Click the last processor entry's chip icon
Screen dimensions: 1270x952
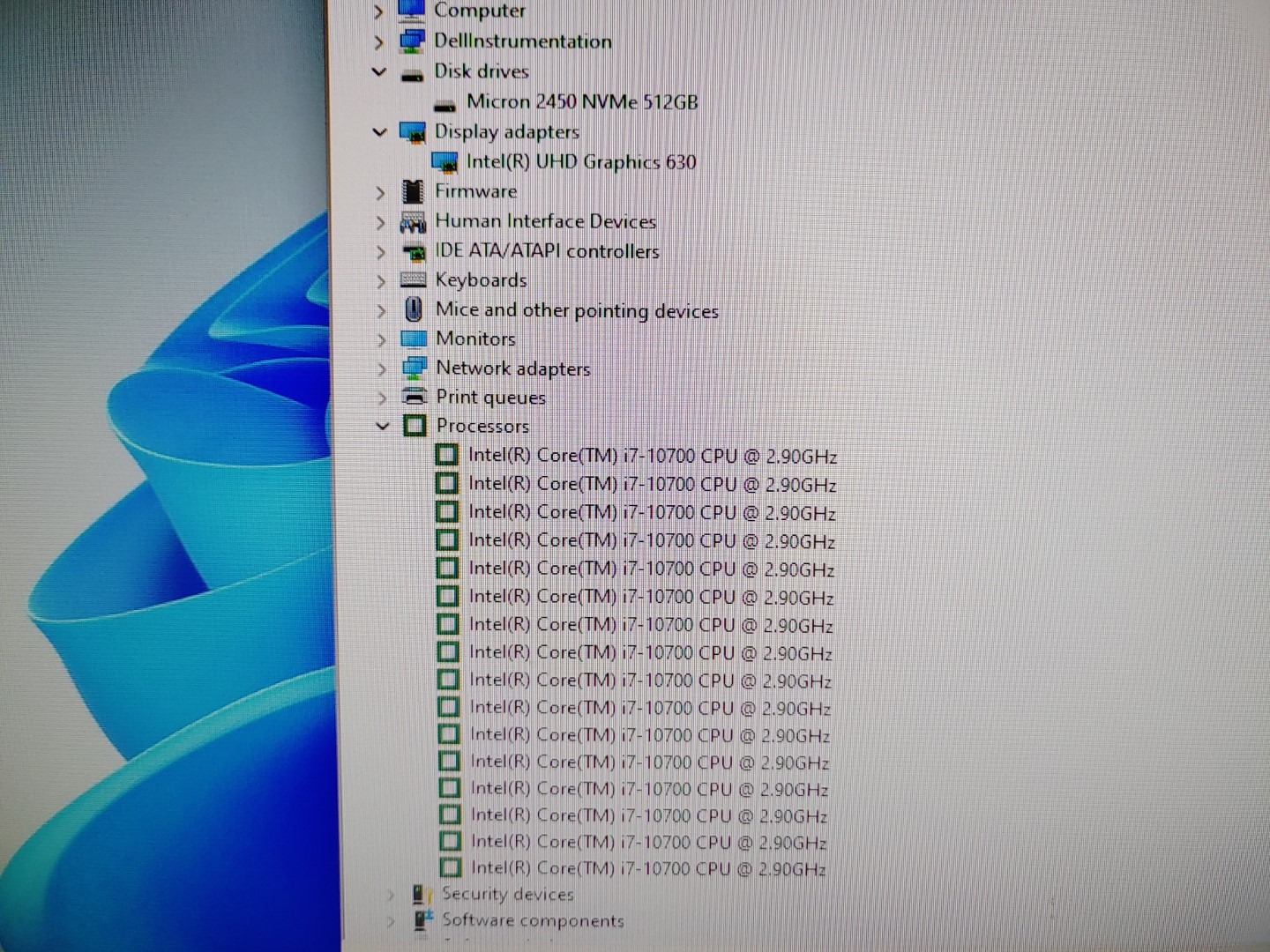451,867
